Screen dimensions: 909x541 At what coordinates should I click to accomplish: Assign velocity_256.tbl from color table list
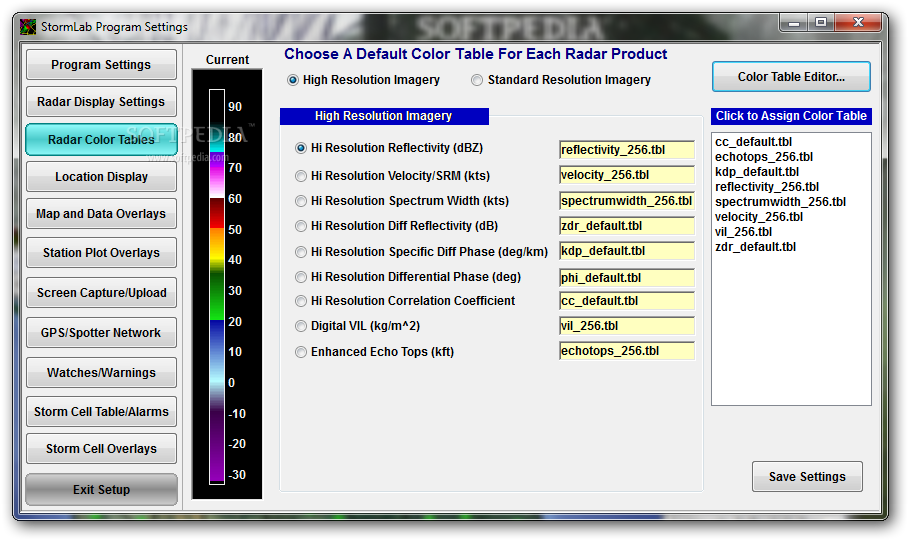click(759, 217)
